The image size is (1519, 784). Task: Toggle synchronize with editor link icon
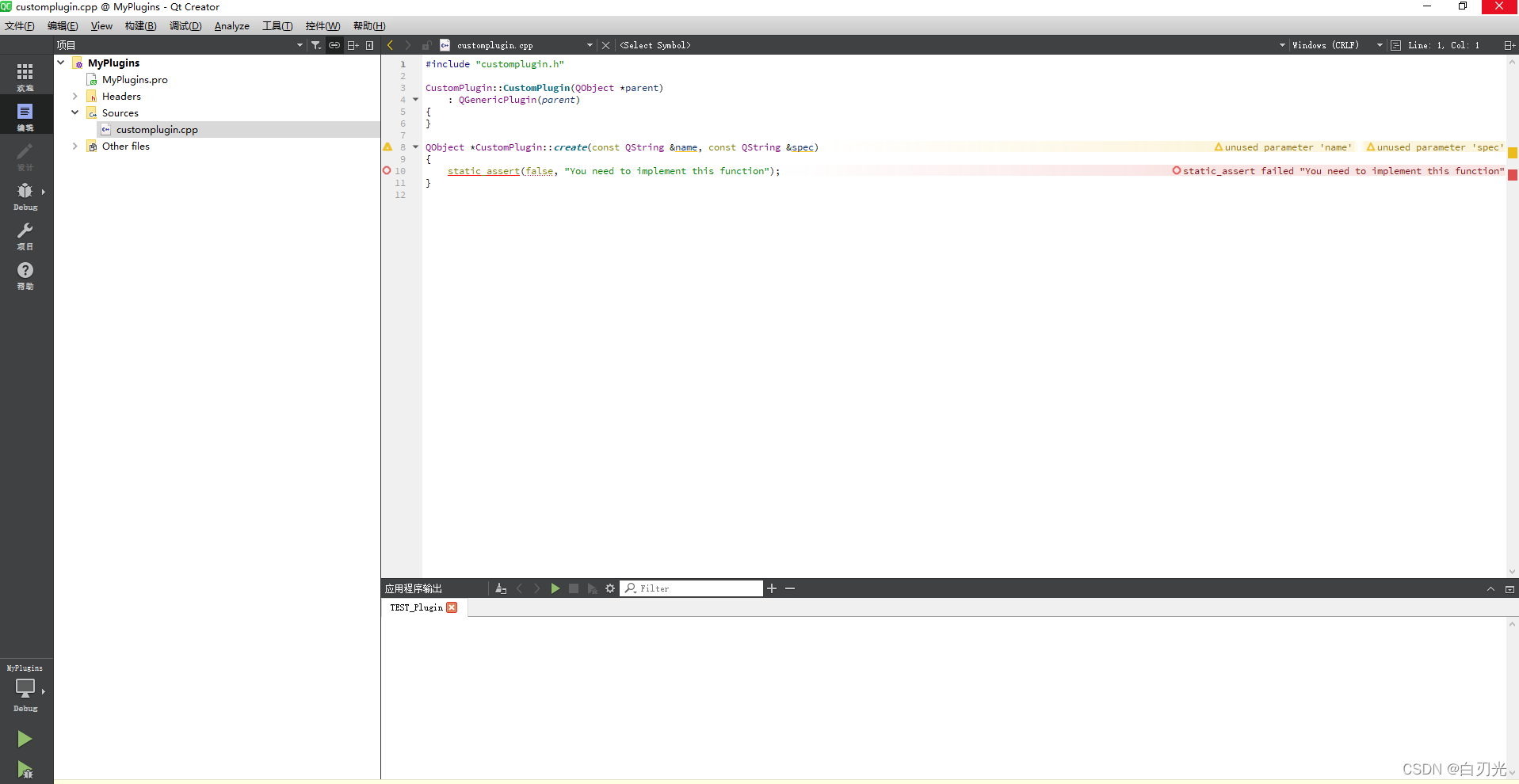pos(334,45)
